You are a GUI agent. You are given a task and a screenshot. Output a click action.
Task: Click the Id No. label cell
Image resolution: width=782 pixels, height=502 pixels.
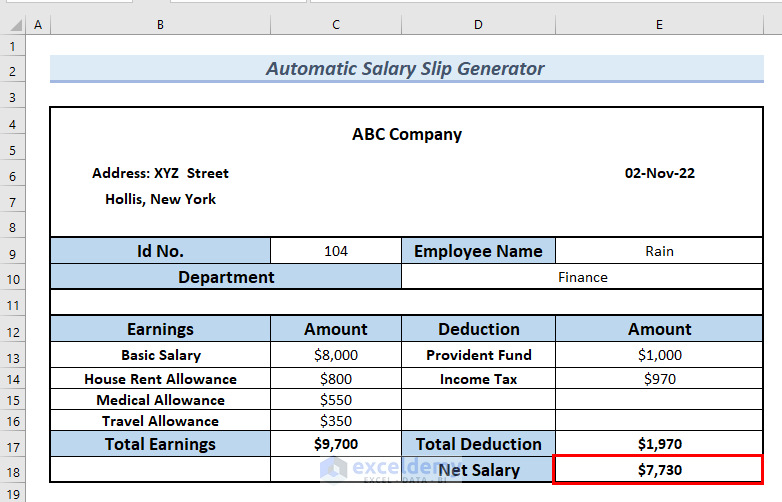click(x=160, y=251)
